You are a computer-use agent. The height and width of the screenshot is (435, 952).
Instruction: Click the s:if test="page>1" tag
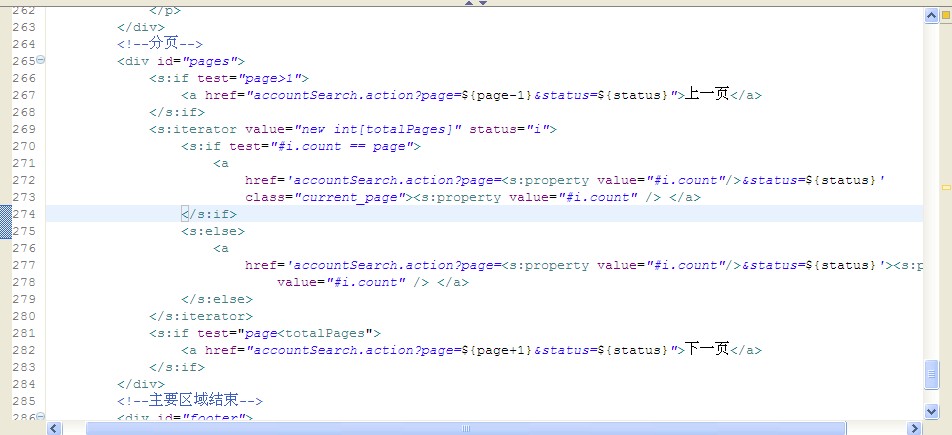coord(230,78)
